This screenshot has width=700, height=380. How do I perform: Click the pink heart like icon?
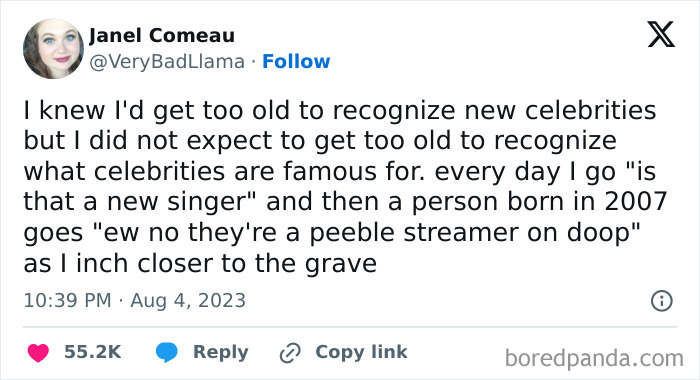pos(38,352)
